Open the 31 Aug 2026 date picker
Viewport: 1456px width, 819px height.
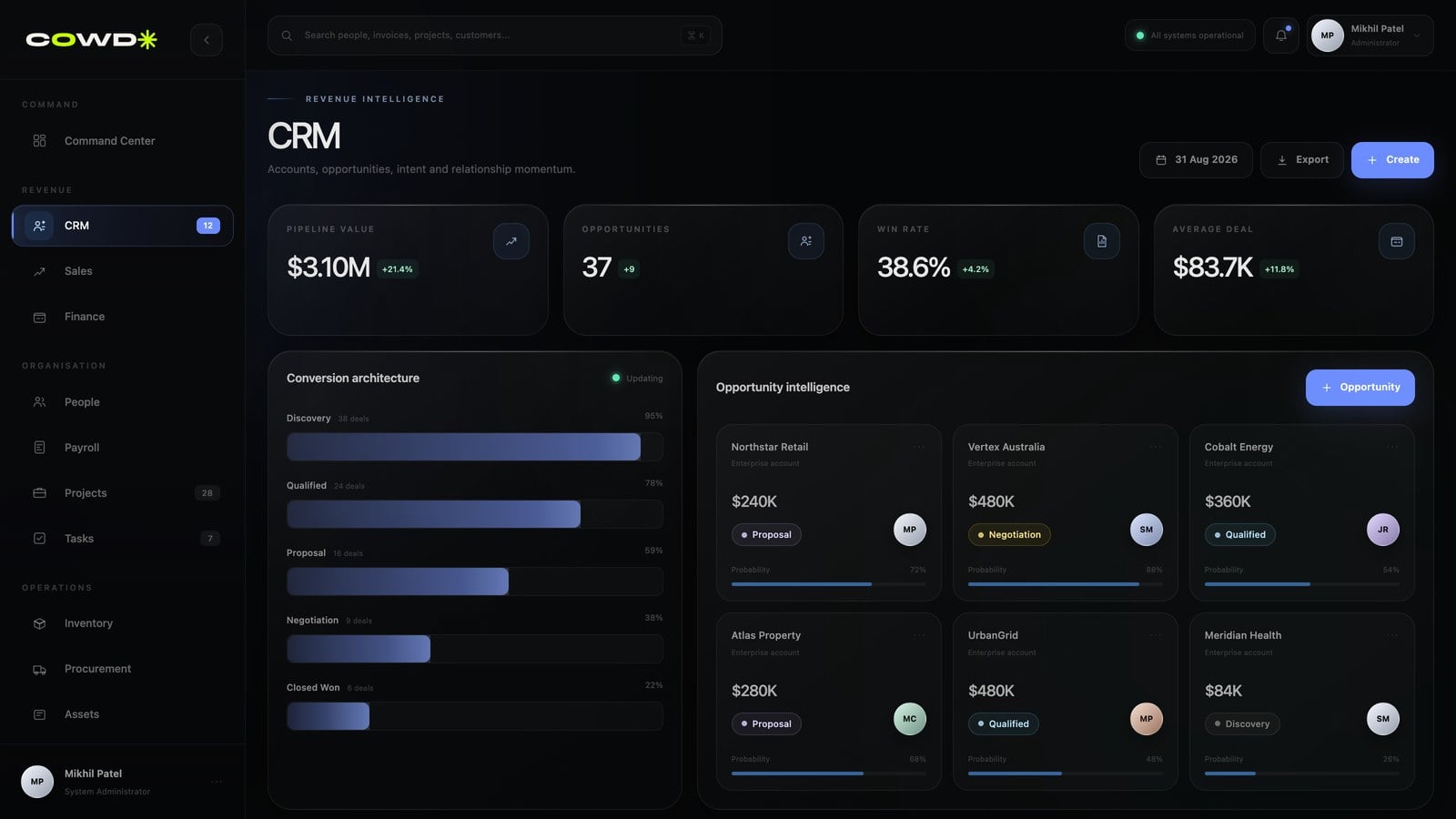pyautogui.click(x=1196, y=160)
